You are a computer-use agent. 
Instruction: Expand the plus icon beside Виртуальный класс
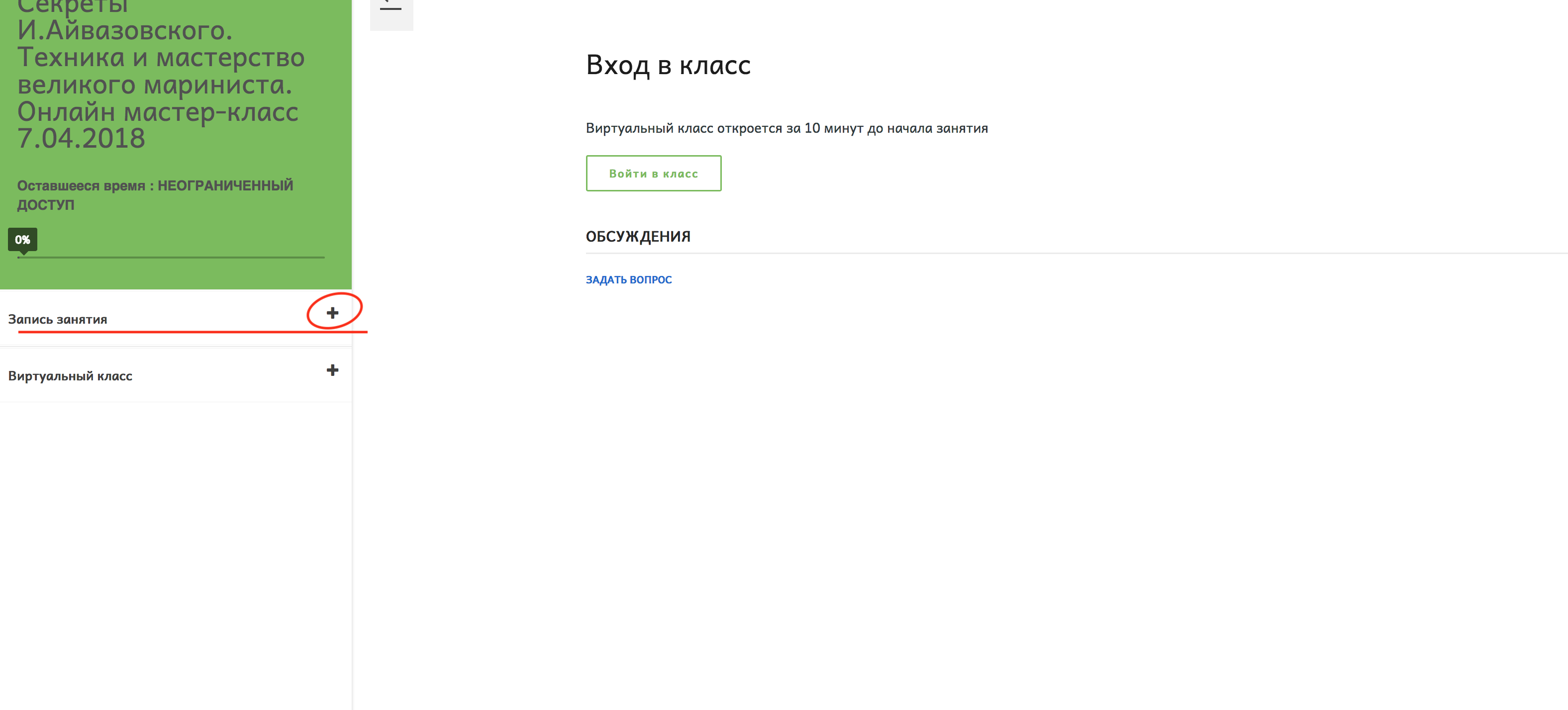coord(332,370)
